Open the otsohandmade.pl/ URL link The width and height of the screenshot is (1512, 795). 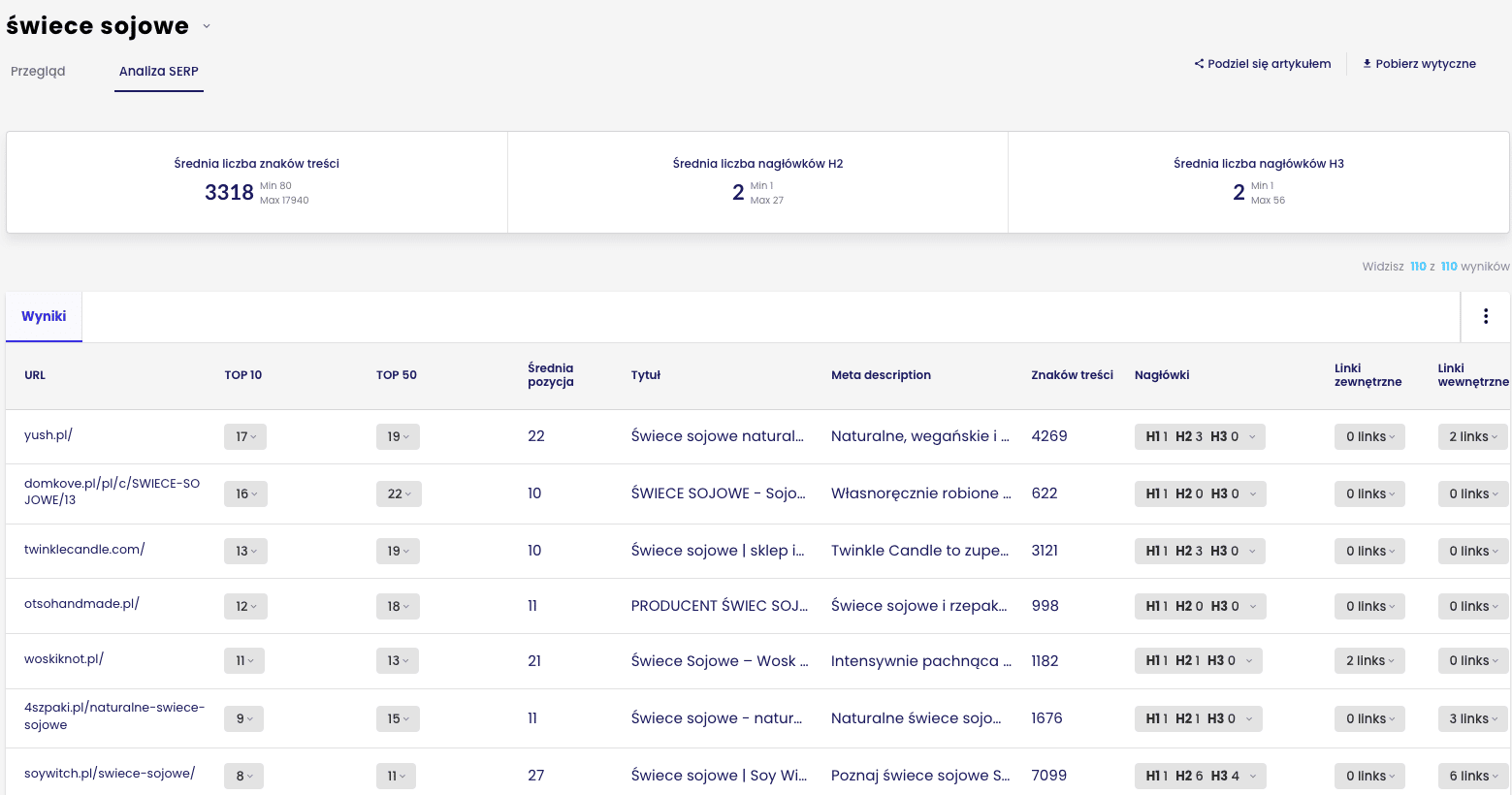pyautogui.click(x=81, y=604)
